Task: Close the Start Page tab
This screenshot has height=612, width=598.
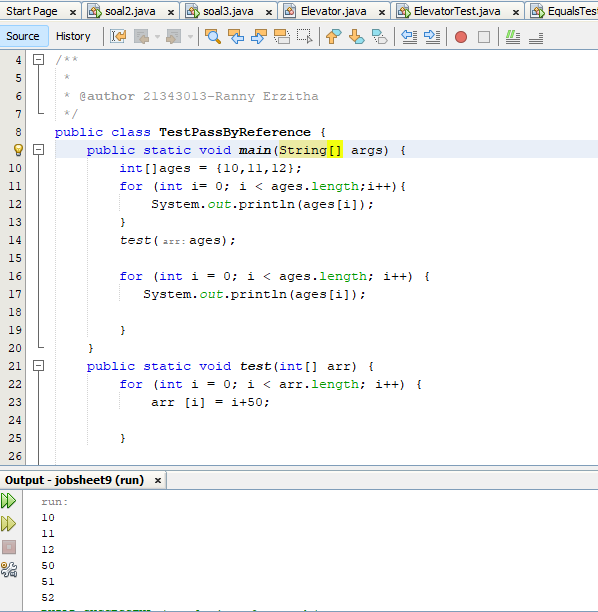Action: (x=73, y=12)
